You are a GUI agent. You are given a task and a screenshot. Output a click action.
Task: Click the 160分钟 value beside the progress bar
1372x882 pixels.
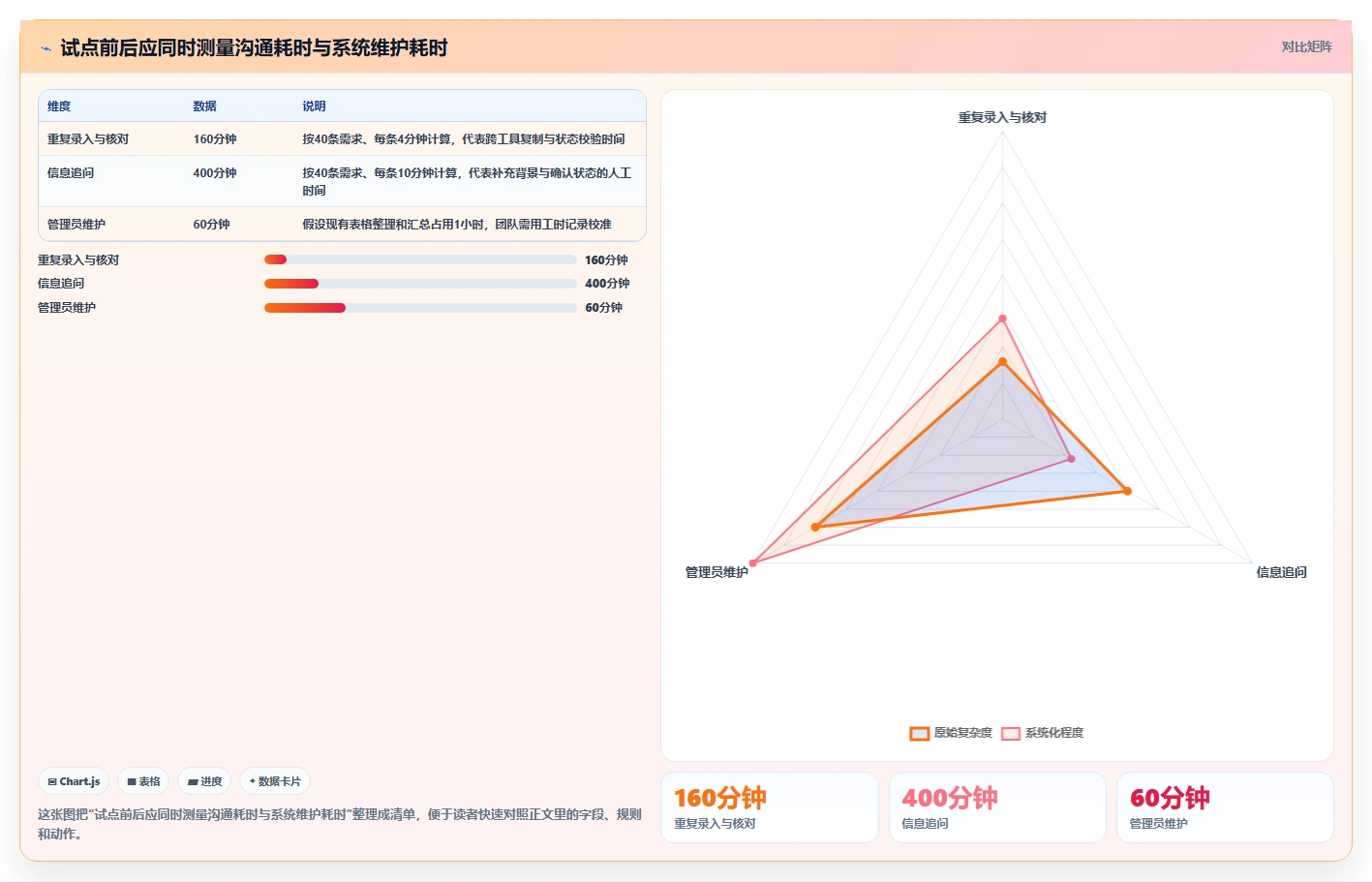pyautogui.click(x=606, y=260)
